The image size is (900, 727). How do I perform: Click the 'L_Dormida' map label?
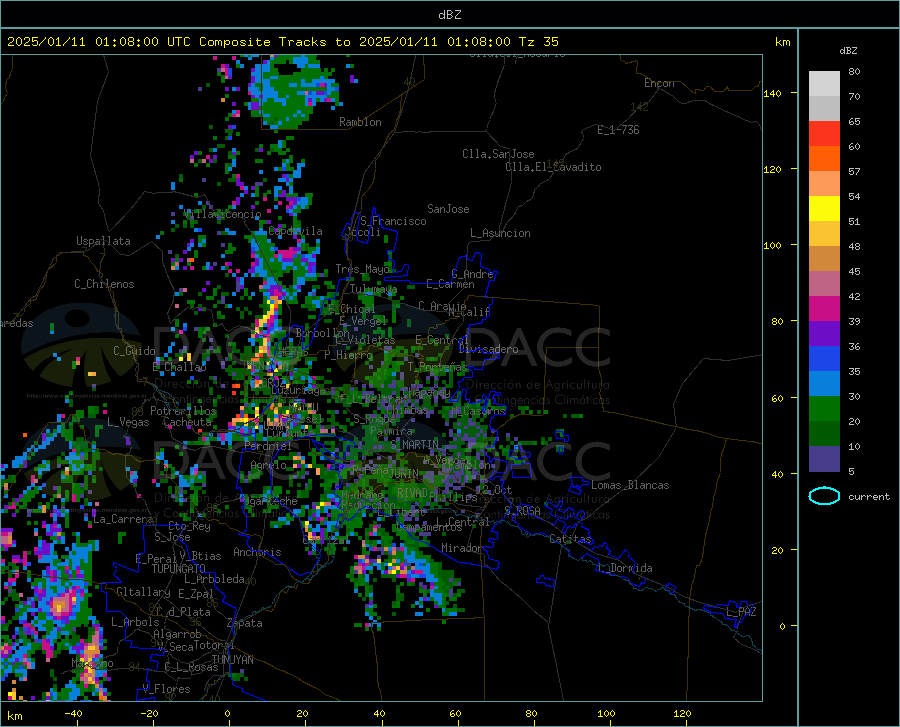click(624, 568)
